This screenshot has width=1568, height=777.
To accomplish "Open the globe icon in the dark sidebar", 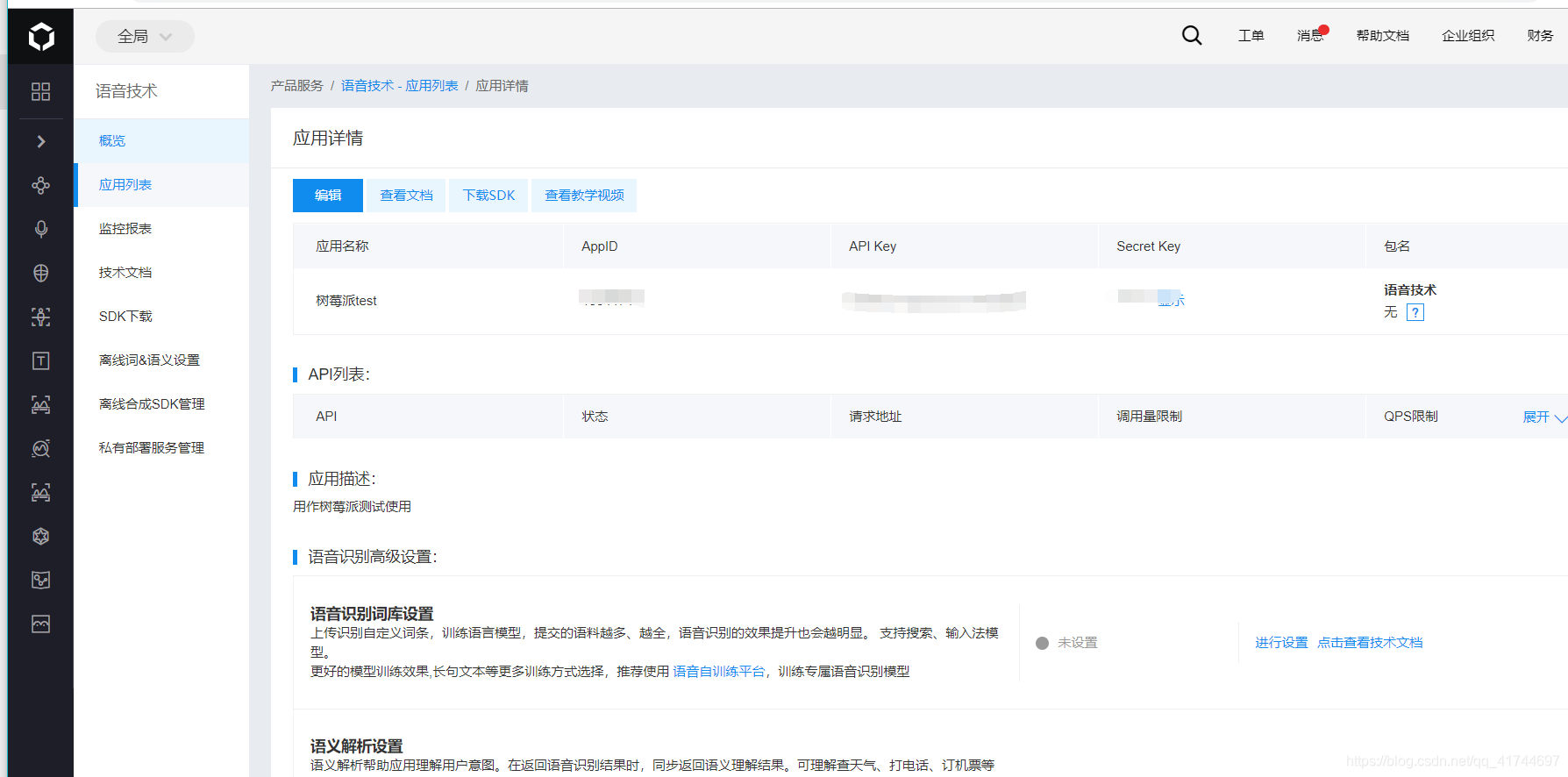I will tap(40, 273).
